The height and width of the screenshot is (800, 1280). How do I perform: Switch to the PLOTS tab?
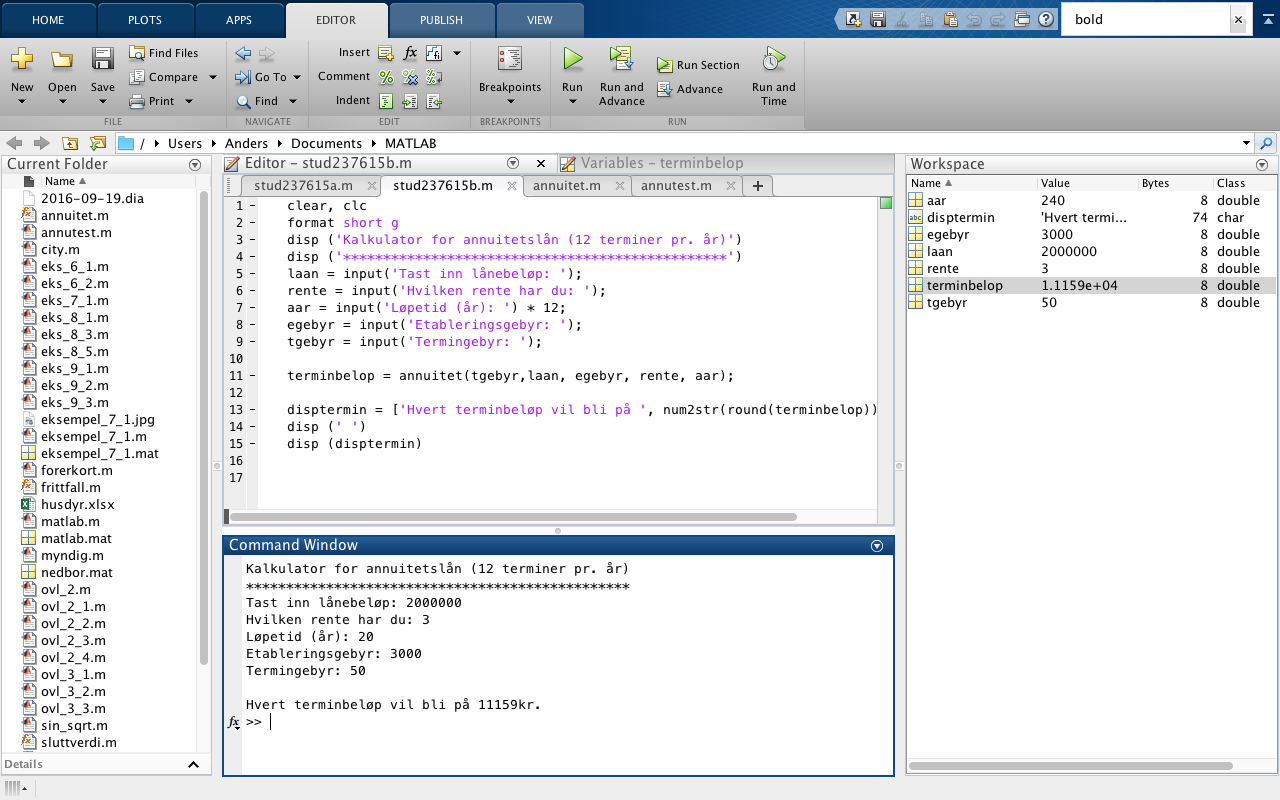point(145,19)
